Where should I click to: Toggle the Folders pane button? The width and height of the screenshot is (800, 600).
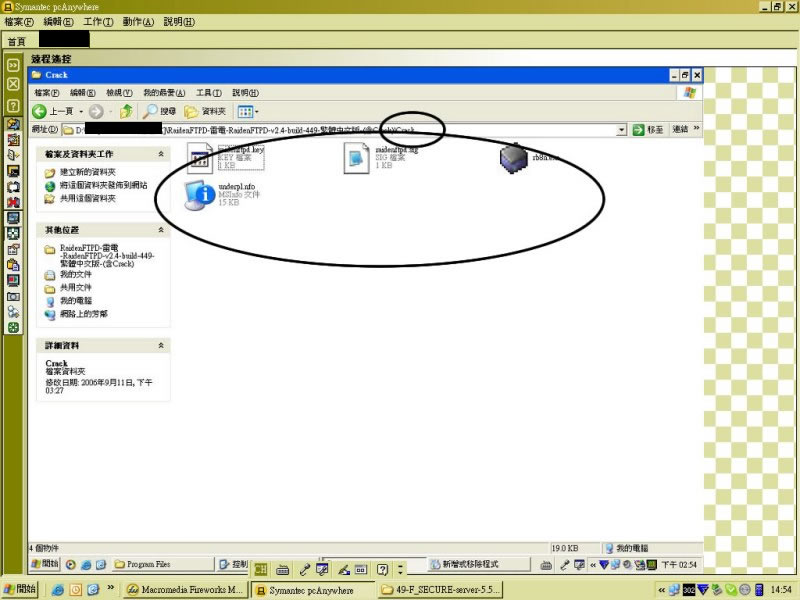(x=205, y=111)
